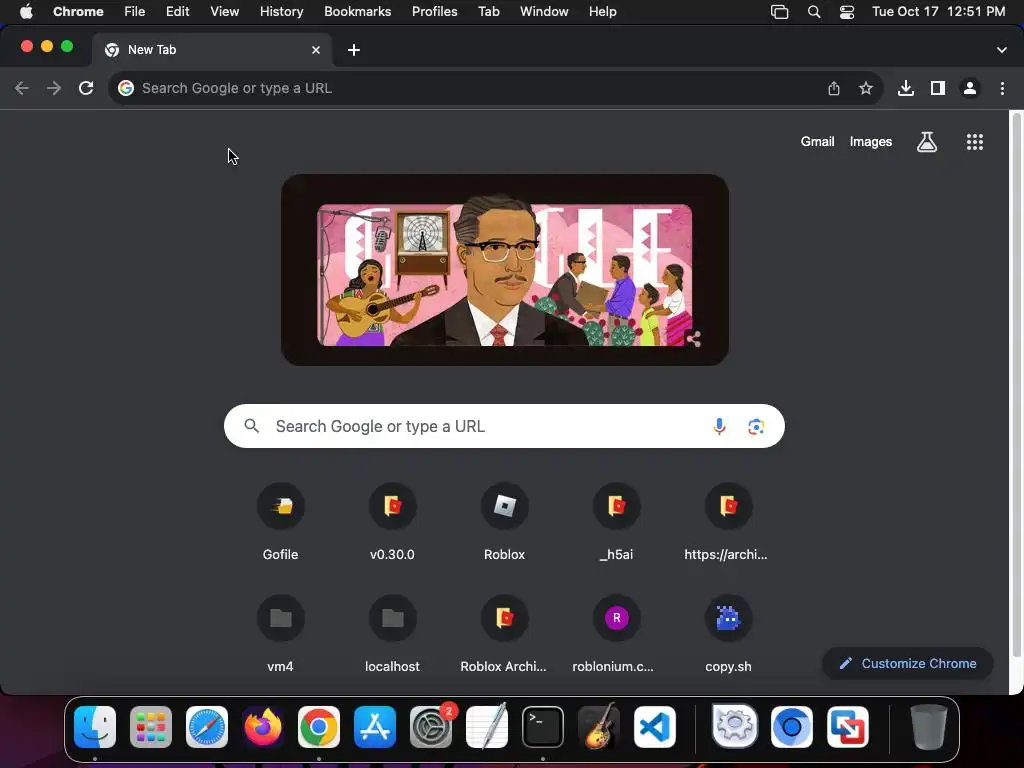Image resolution: width=1024 pixels, height=768 pixels.
Task: Open the Profiles menu
Action: 434,12
